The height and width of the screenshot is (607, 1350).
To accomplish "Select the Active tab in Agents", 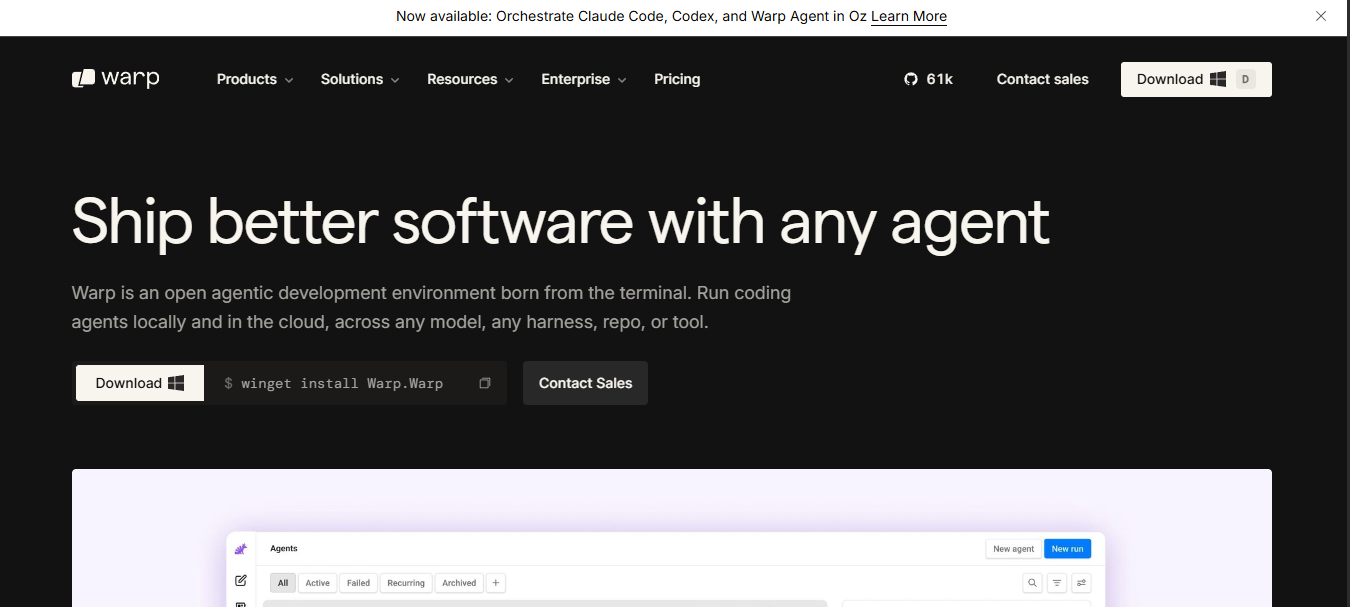I will click(x=318, y=582).
